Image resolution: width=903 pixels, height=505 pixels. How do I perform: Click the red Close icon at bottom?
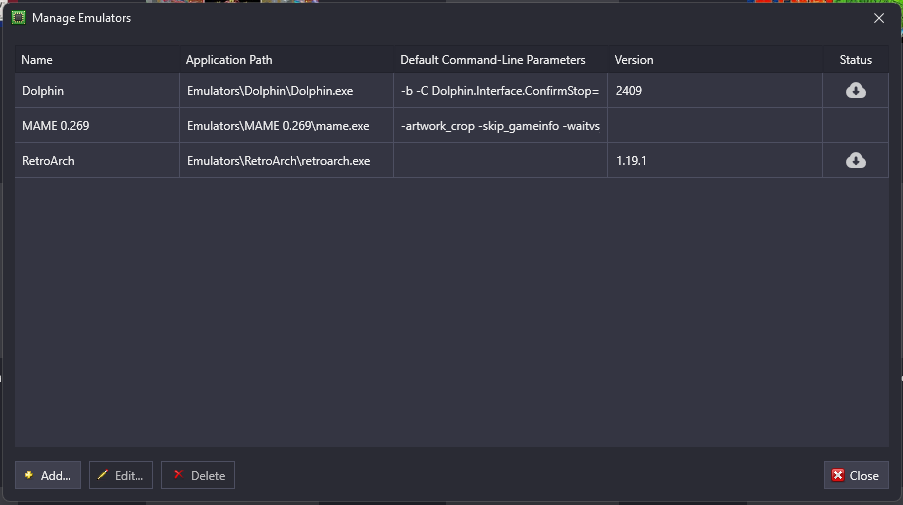tap(838, 475)
